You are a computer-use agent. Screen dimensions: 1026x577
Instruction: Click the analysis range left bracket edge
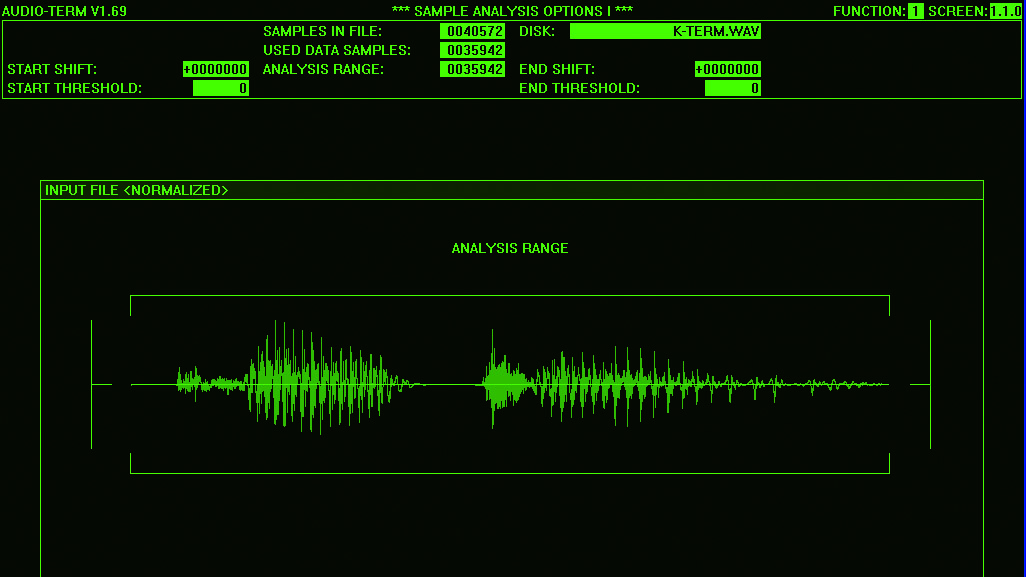point(131,385)
